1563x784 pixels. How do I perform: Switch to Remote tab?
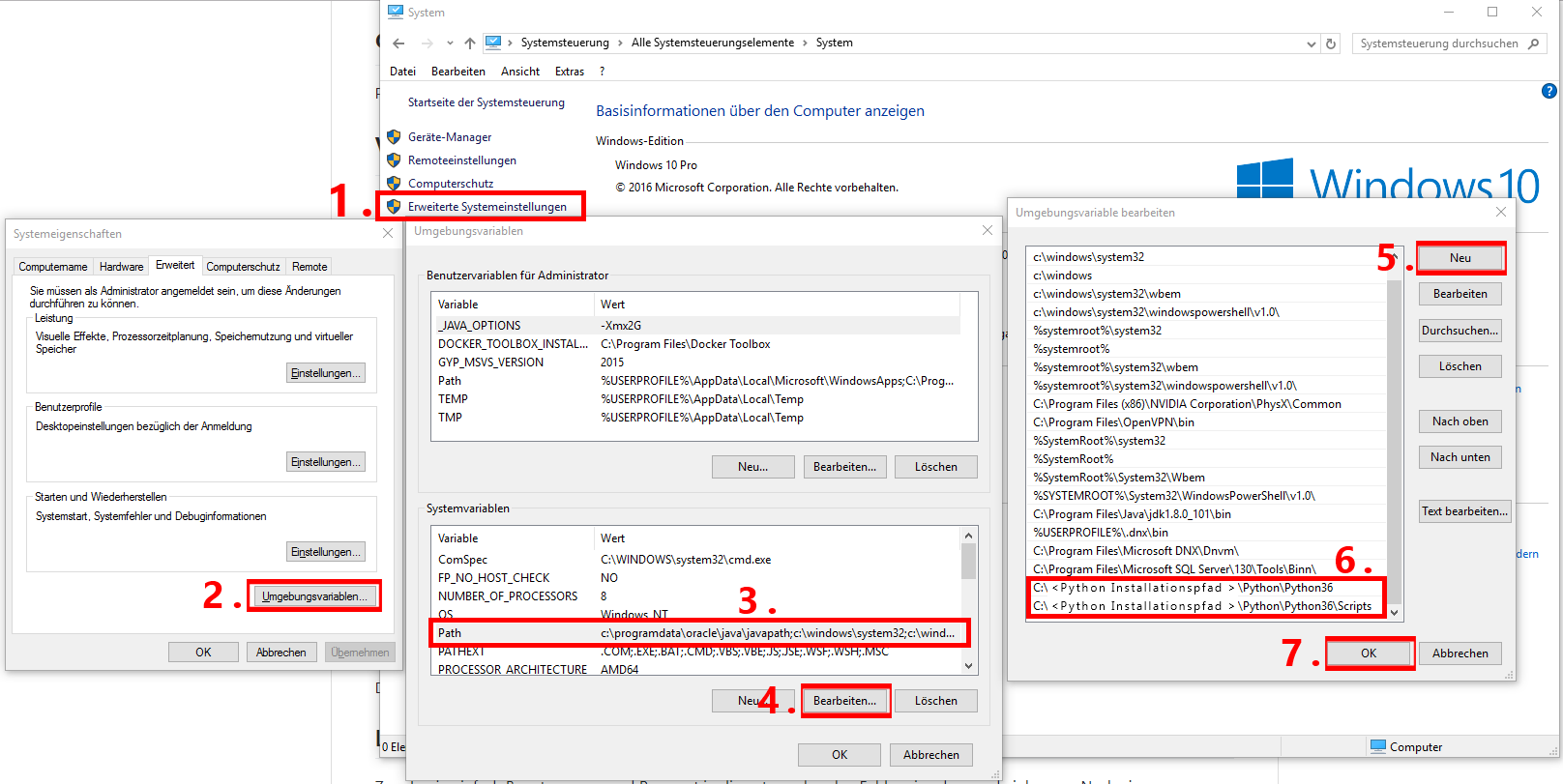[x=310, y=267]
